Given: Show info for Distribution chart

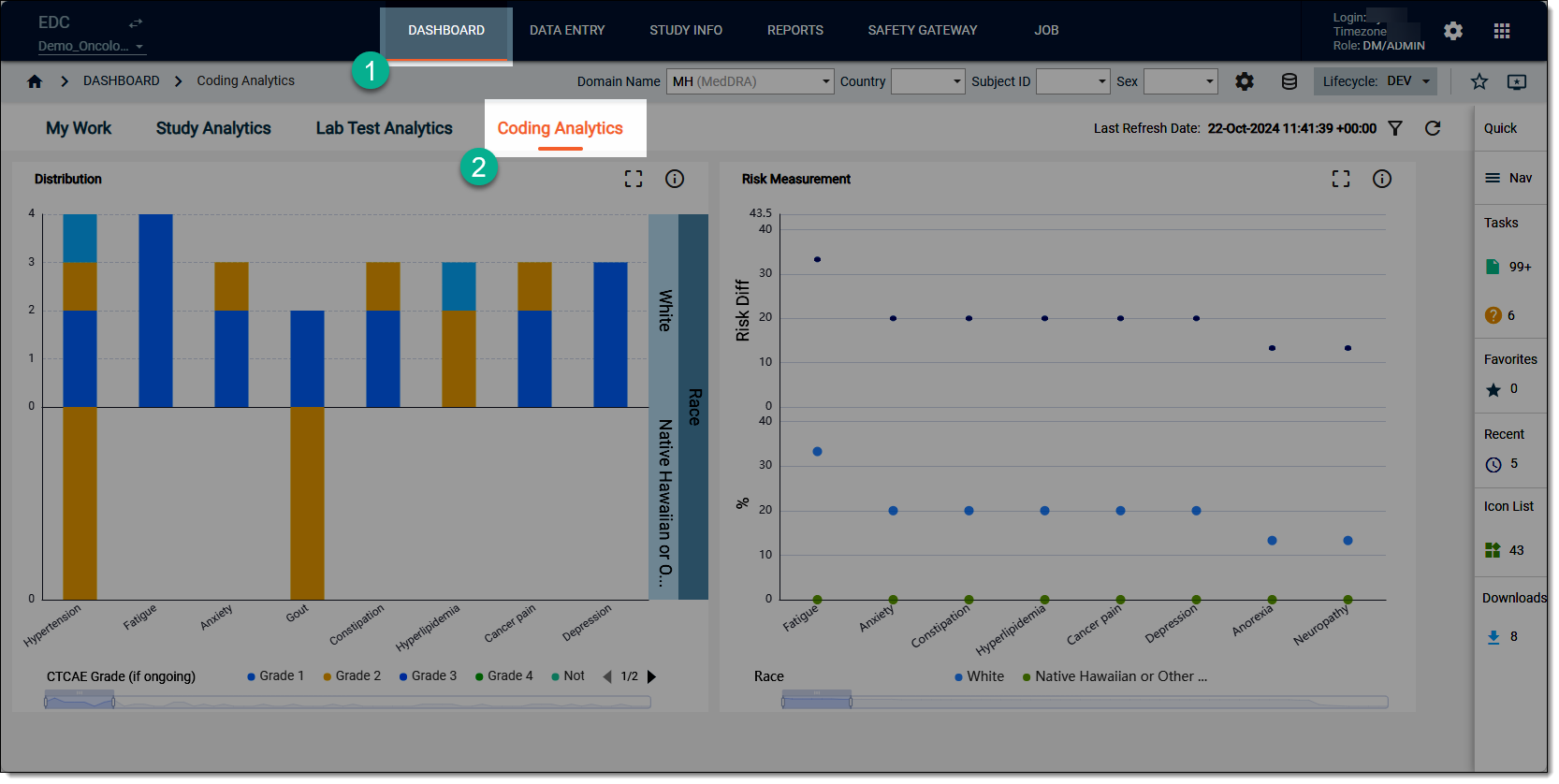Looking at the screenshot, I should coord(675,179).
